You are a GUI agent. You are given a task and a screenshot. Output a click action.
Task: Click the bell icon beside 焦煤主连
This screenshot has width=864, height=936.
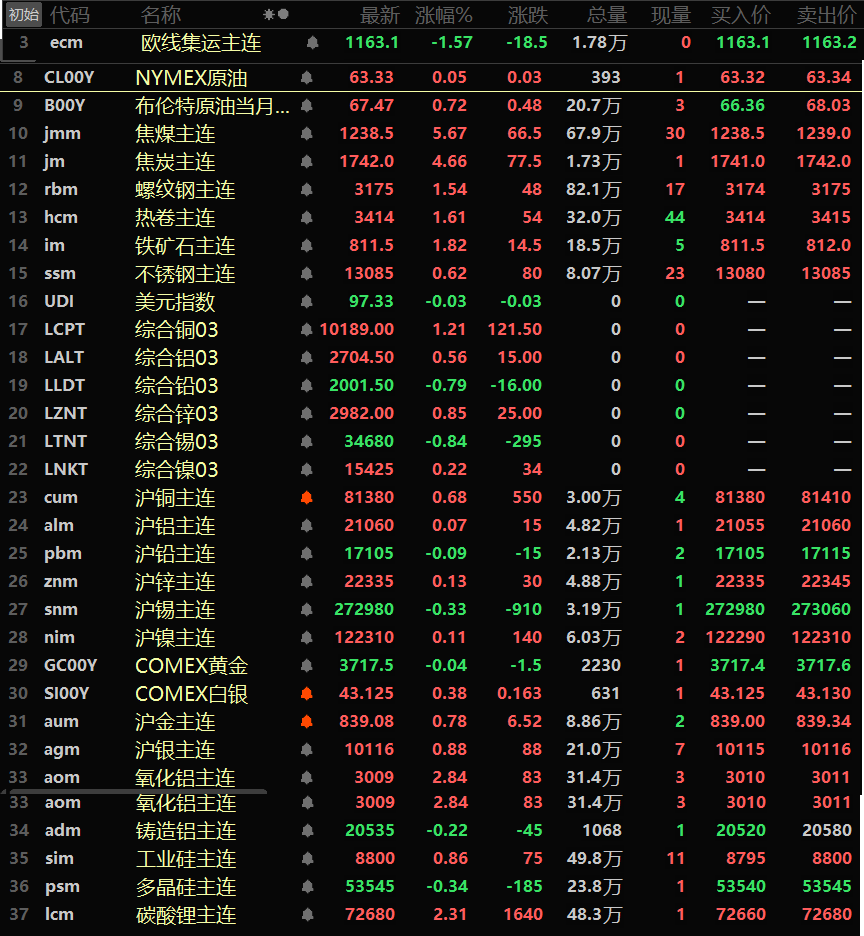pyautogui.click(x=306, y=134)
